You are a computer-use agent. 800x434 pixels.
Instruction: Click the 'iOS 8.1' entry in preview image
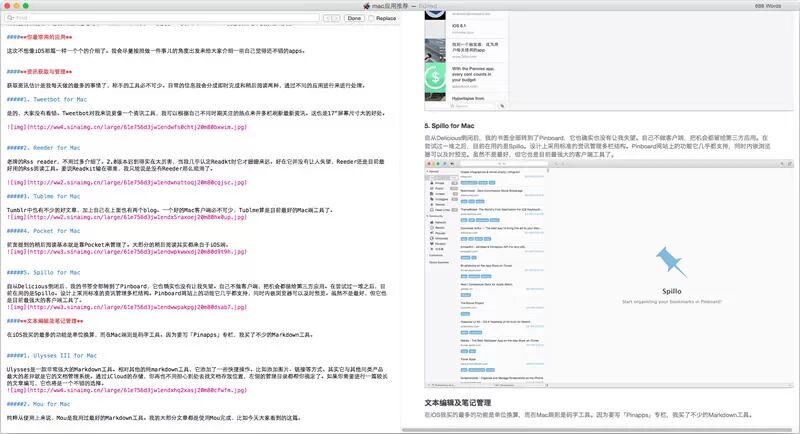click(459, 26)
